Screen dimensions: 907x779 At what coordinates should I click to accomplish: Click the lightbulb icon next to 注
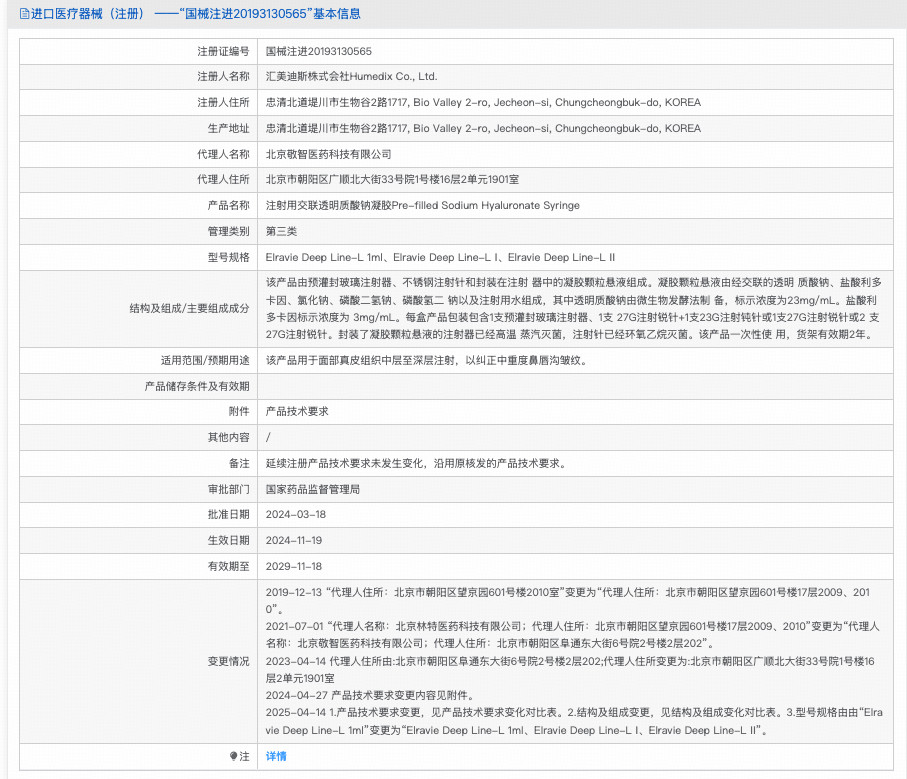pyautogui.click(x=234, y=756)
